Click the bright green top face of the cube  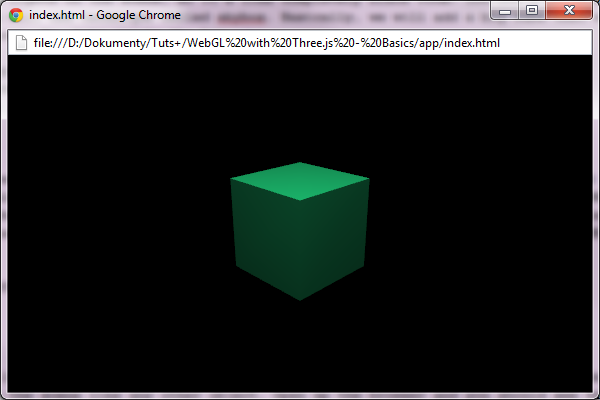[300, 180]
